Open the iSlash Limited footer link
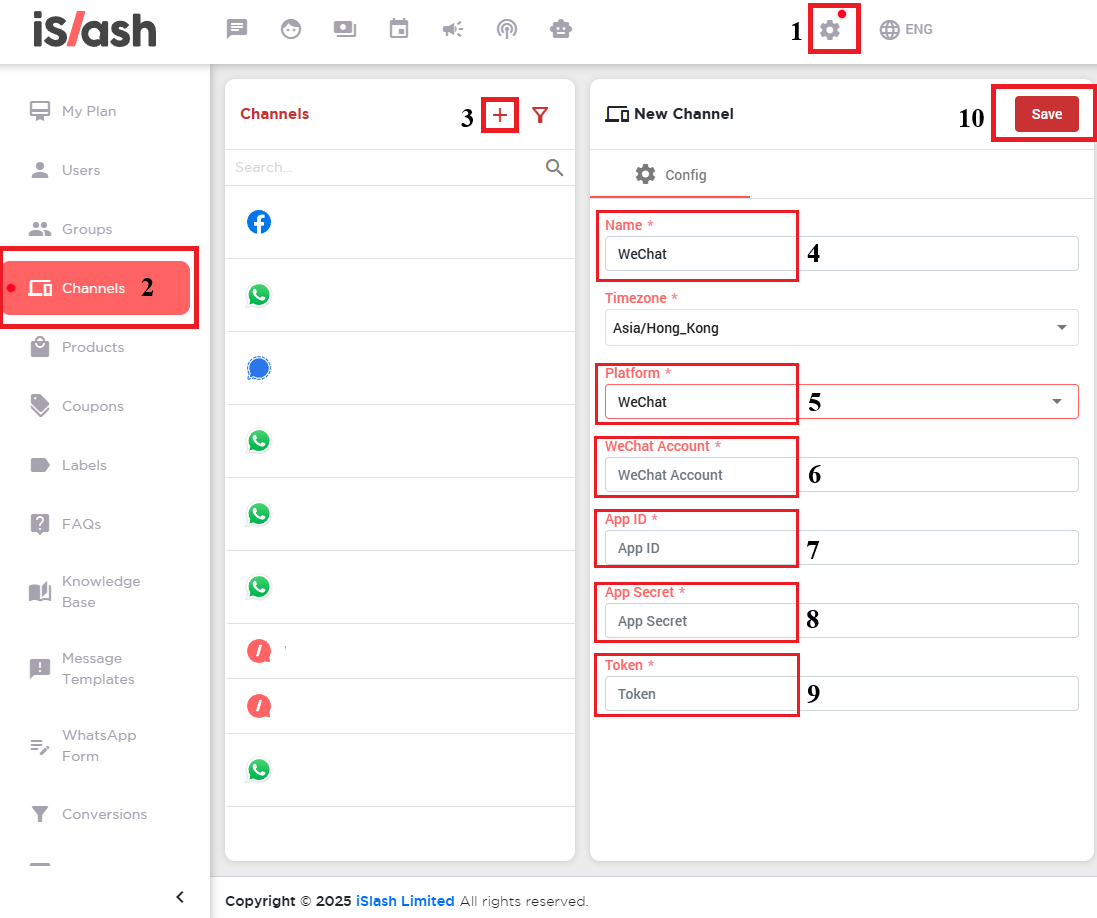Image resolution: width=1097 pixels, height=918 pixels. pyautogui.click(x=405, y=901)
